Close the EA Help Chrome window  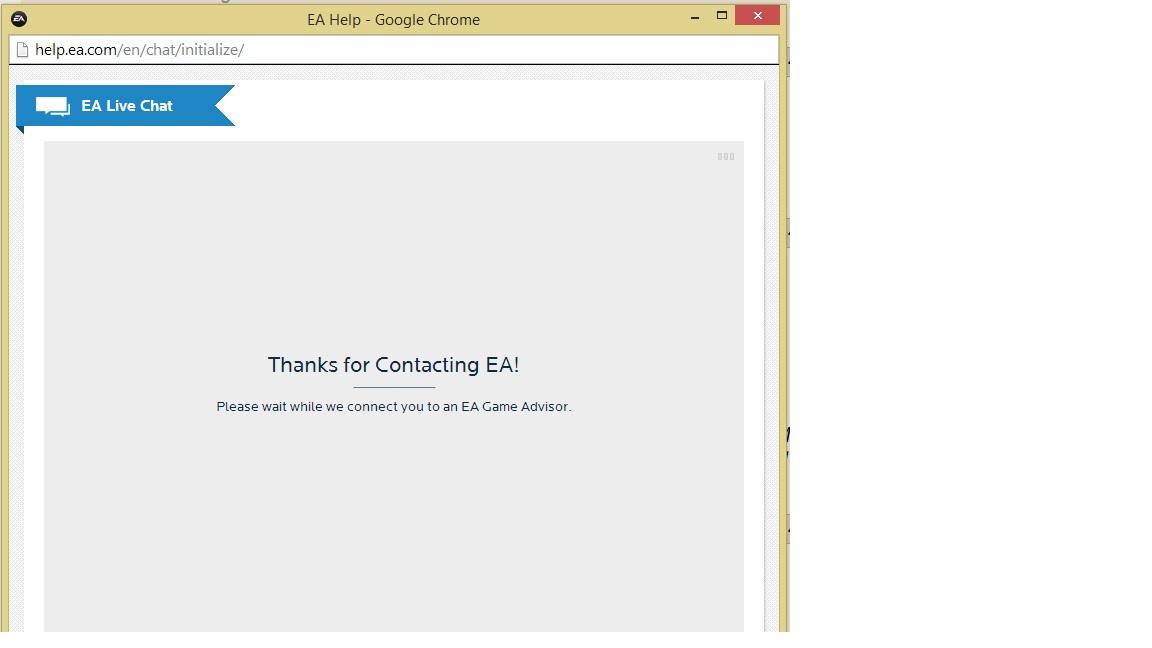click(757, 15)
